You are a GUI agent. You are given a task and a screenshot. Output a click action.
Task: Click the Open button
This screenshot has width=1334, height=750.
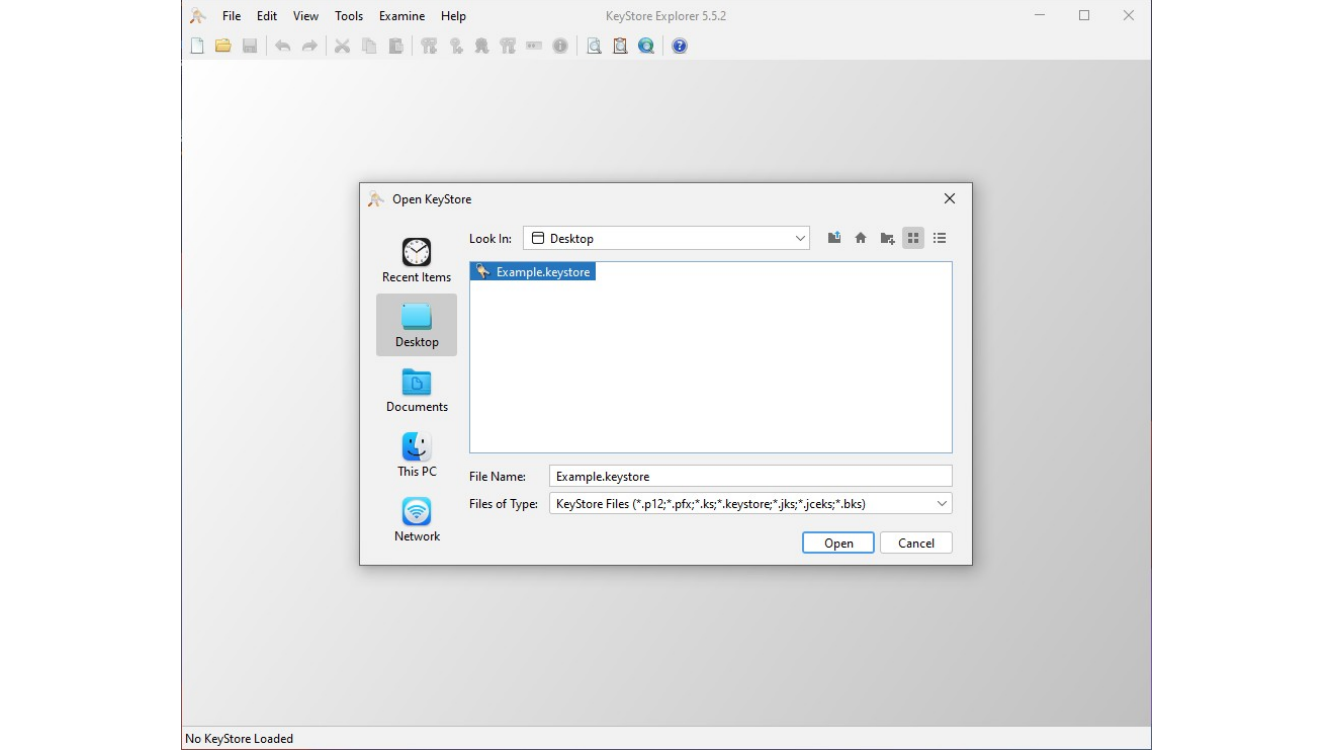(838, 543)
